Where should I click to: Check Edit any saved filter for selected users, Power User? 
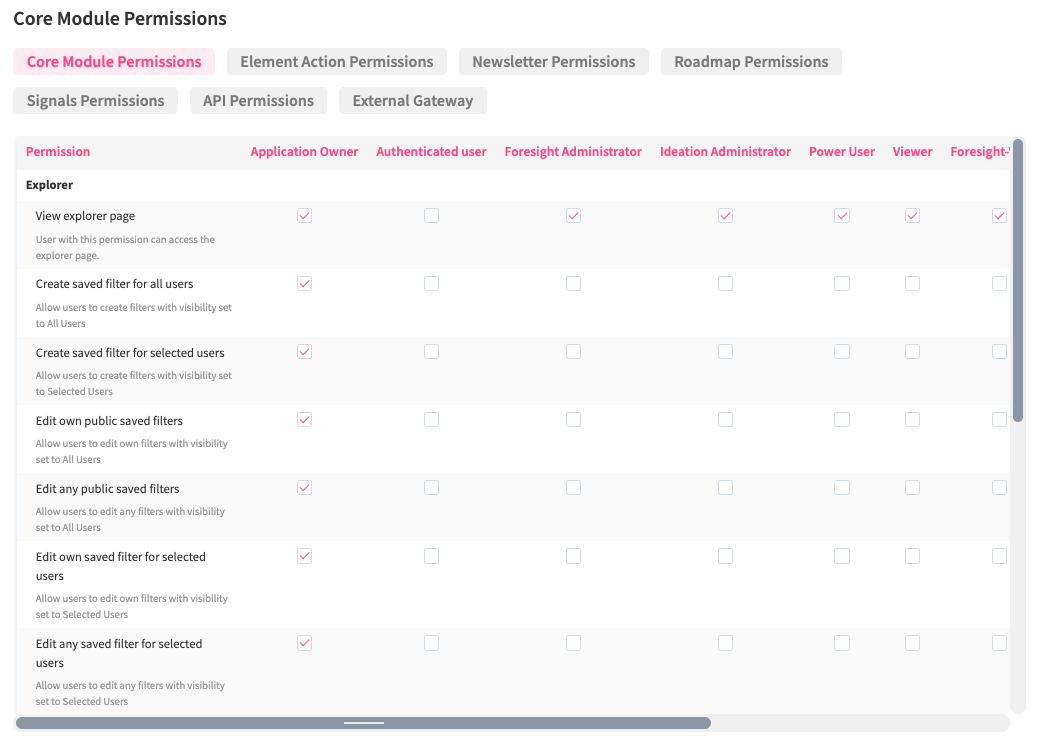click(842, 643)
